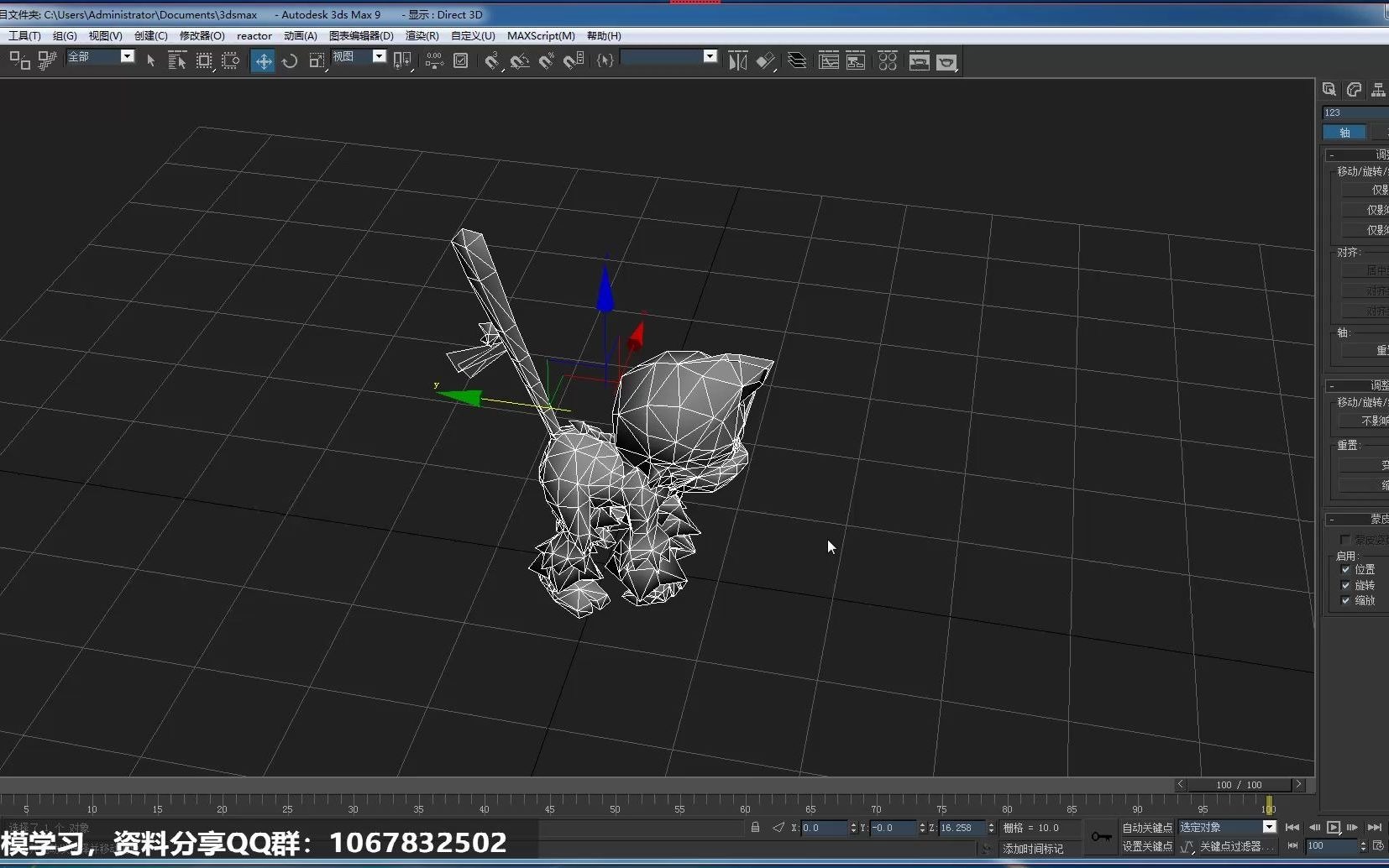Screen dimensions: 1389x868
Task: Open the MAXScript(M) menu
Action: click(541, 35)
